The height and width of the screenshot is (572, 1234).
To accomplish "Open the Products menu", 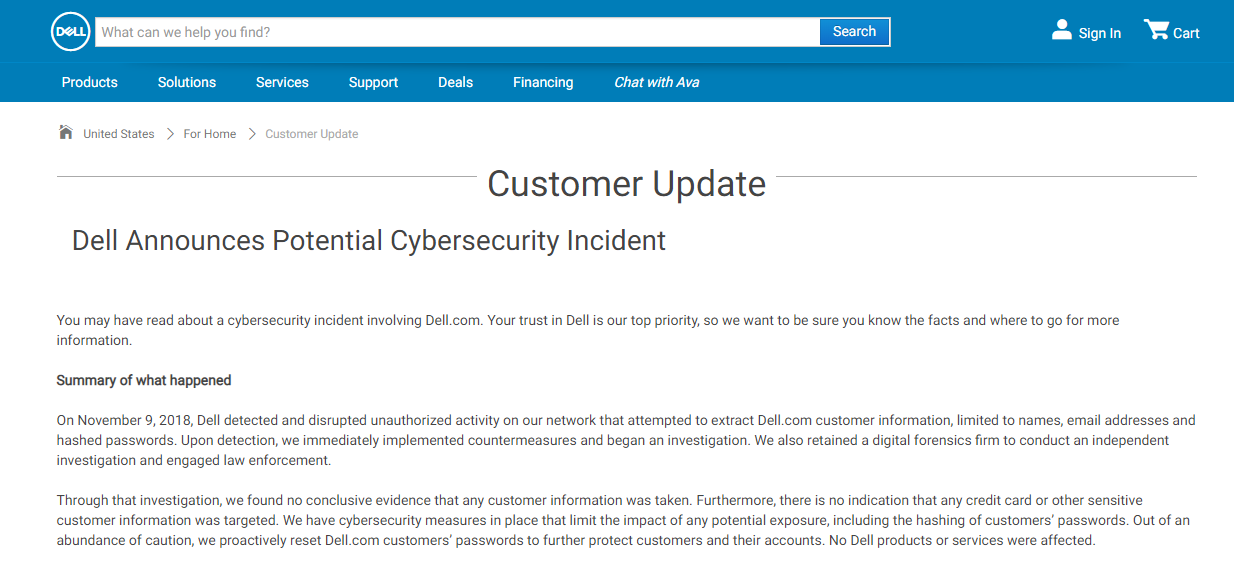I will (90, 82).
